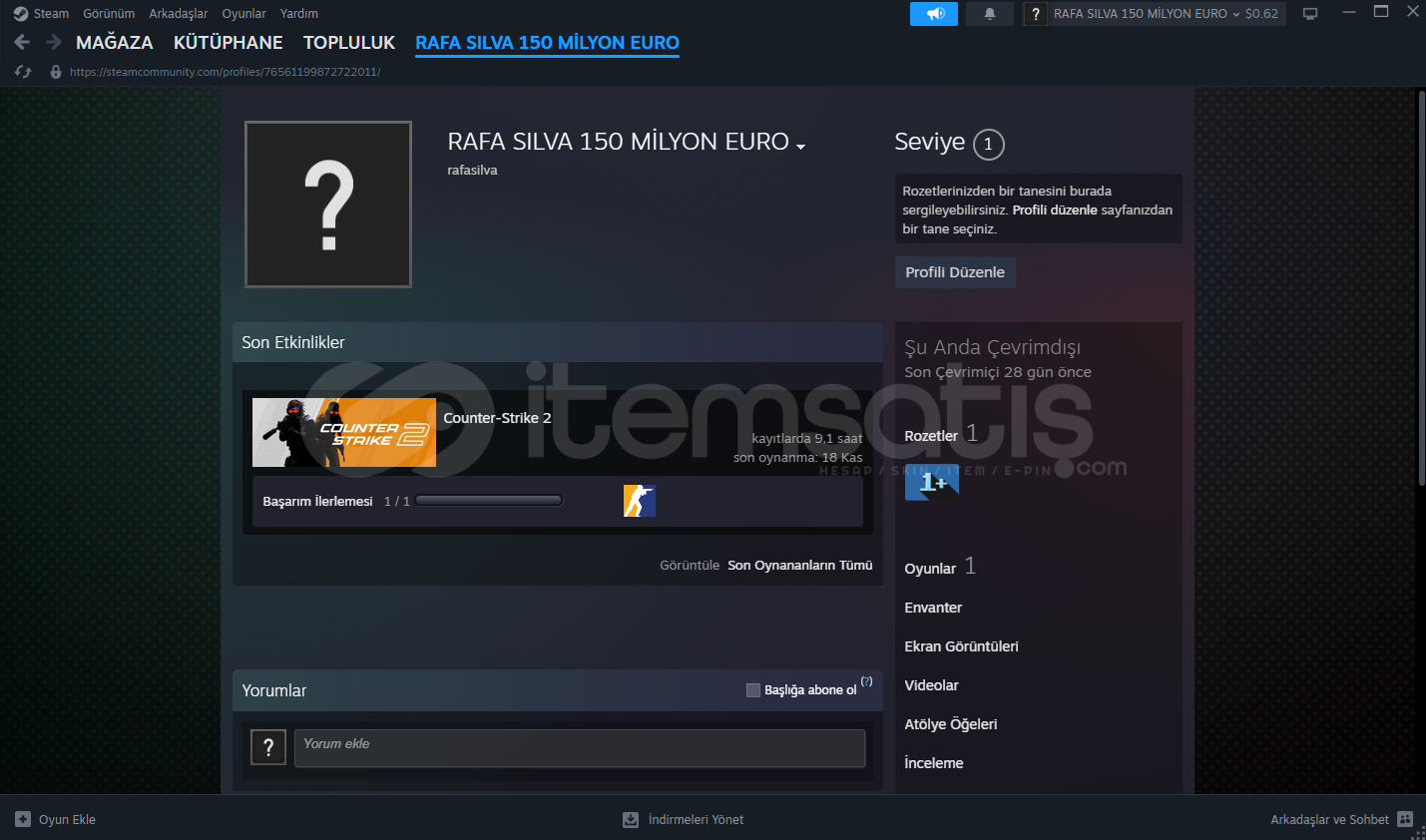Click the forward navigation arrow
Screen dimensions: 1426x840
54,42
